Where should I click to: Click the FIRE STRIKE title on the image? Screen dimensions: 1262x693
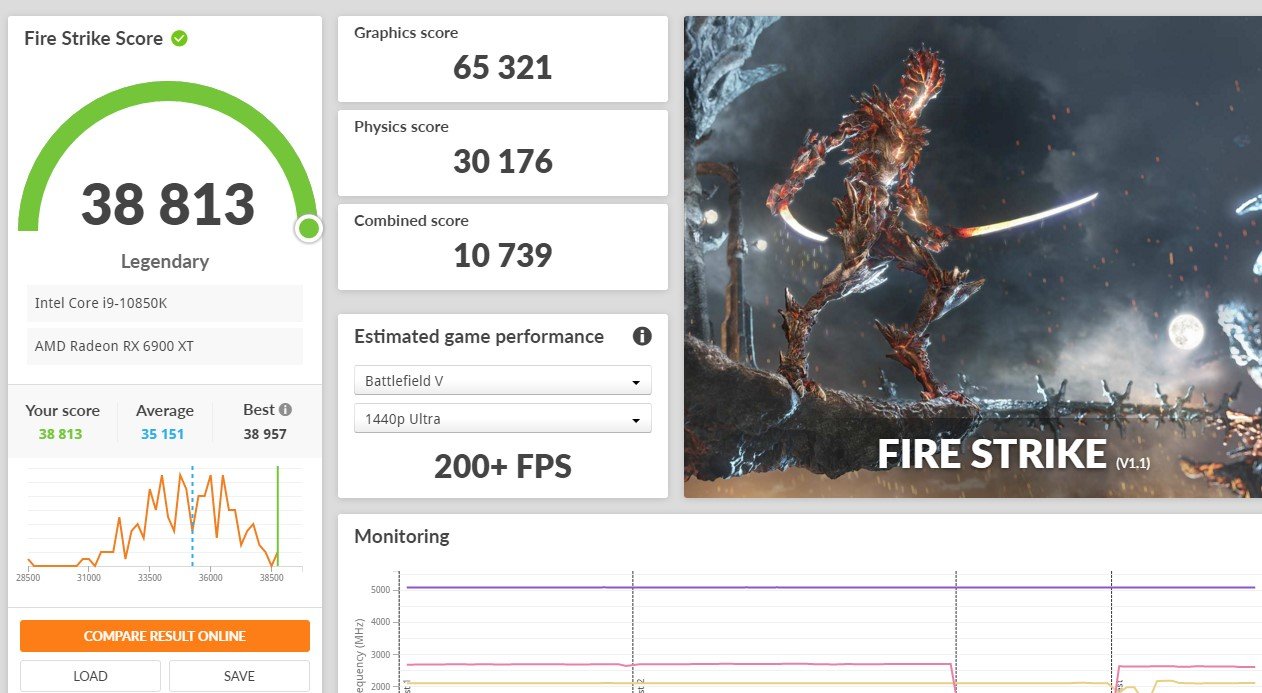pyautogui.click(x=992, y=454)
